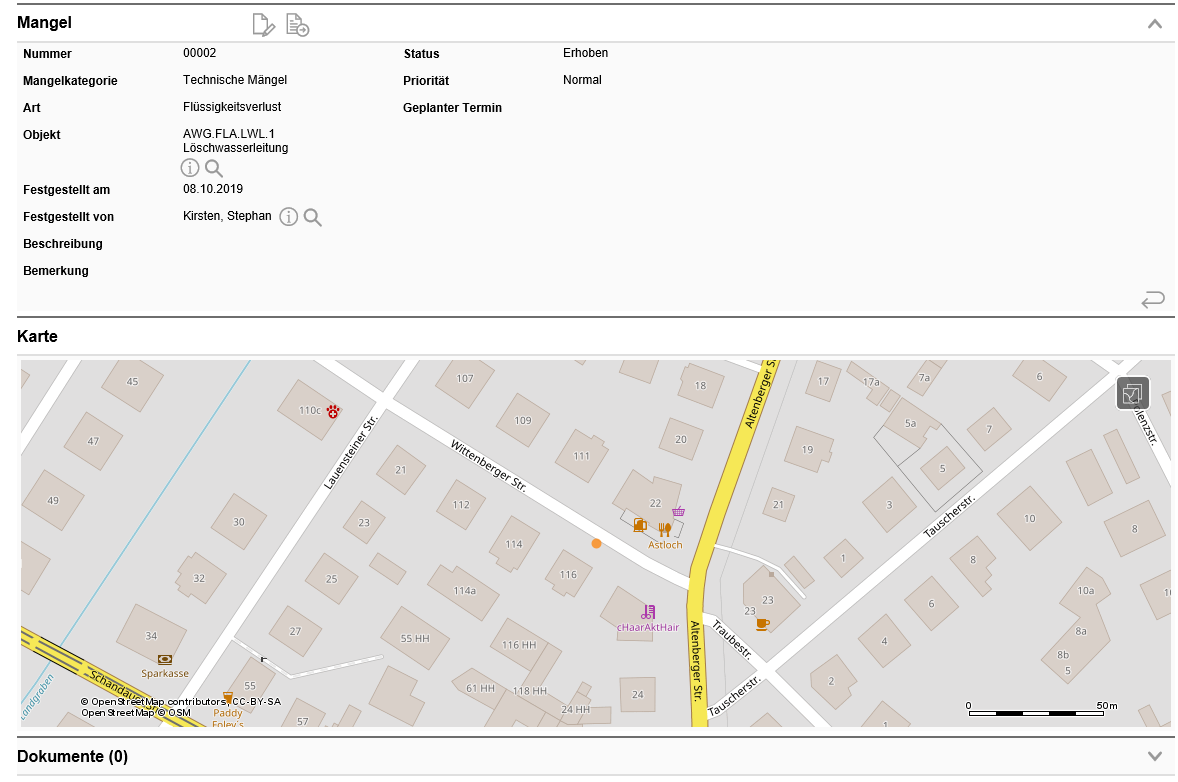The width and height of the screenshot is (1178, 782).
Task: Click the OSM attribution link
Action: 178,713
